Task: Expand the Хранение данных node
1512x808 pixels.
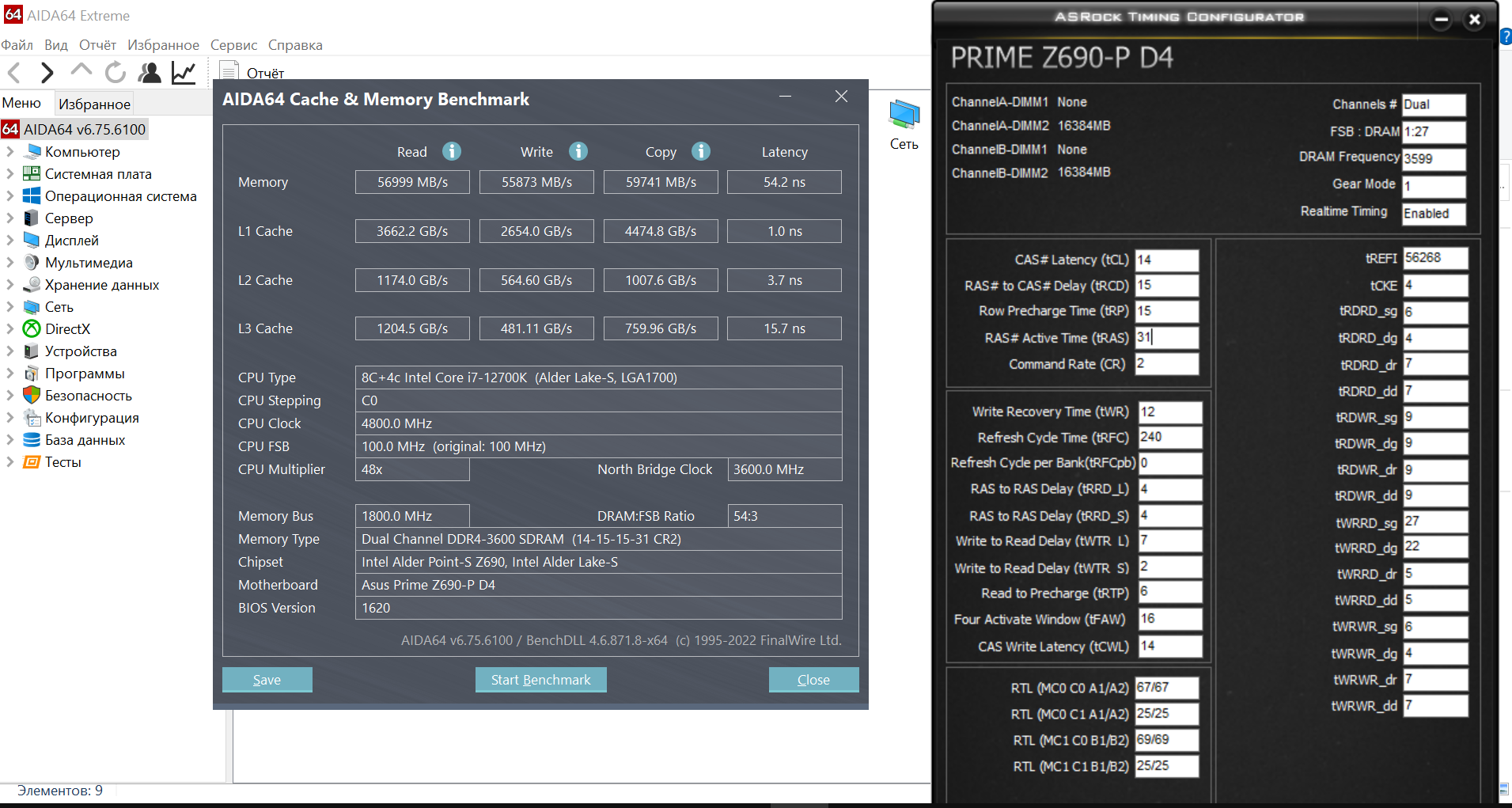Action: coord(10,285)
